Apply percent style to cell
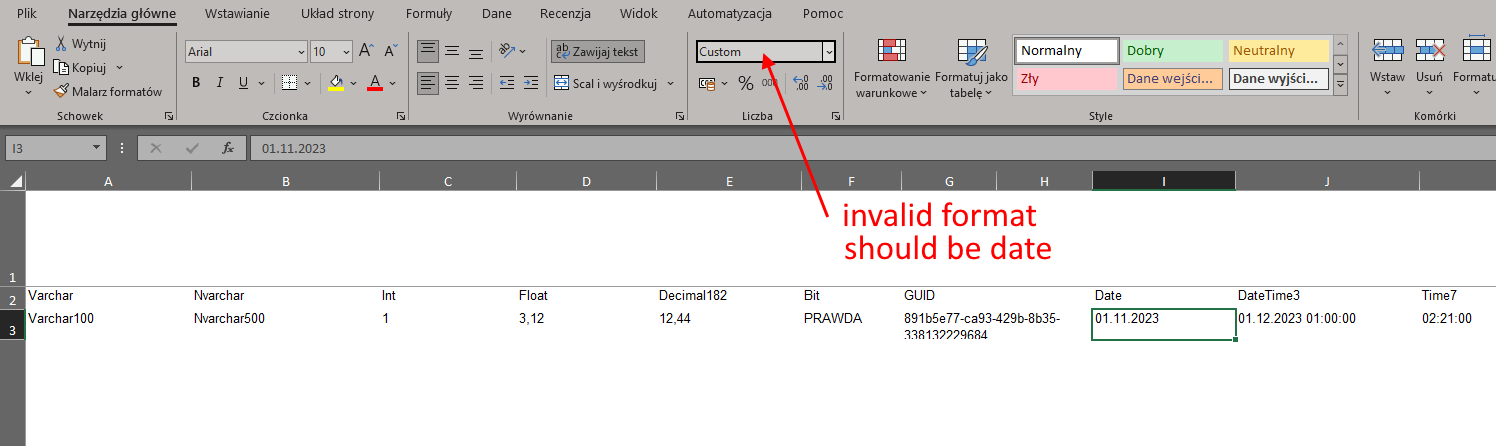The height and width of the screenshot is (446, 1496). pos(745,83)
